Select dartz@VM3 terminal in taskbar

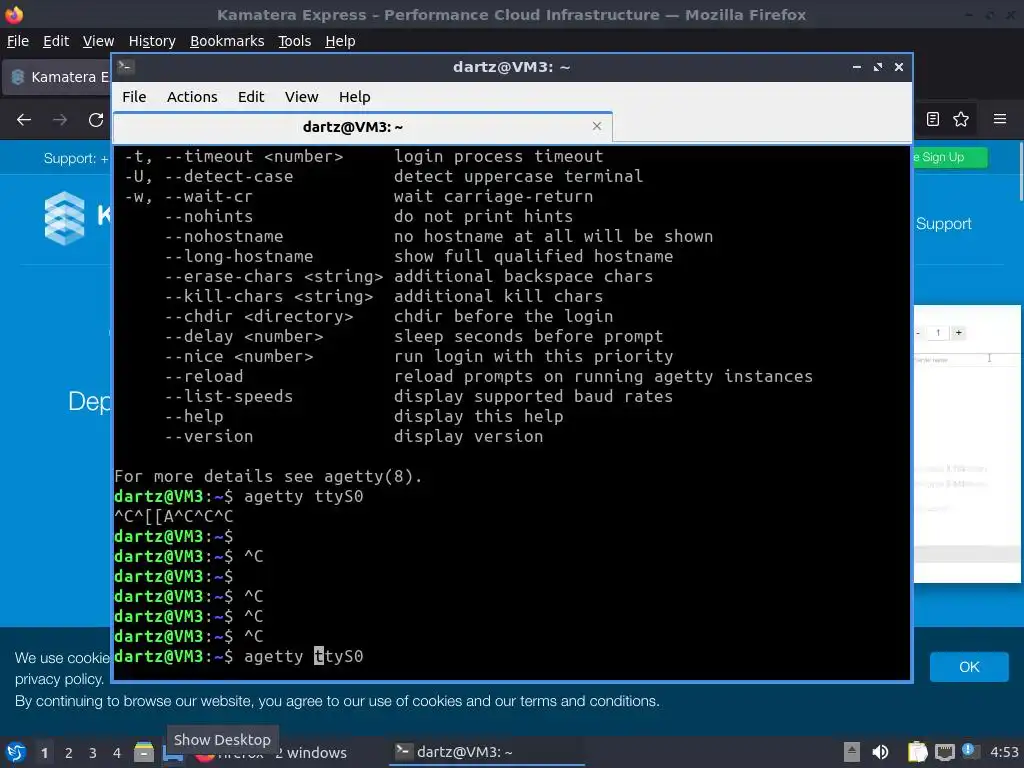click(x=487, y=752)
